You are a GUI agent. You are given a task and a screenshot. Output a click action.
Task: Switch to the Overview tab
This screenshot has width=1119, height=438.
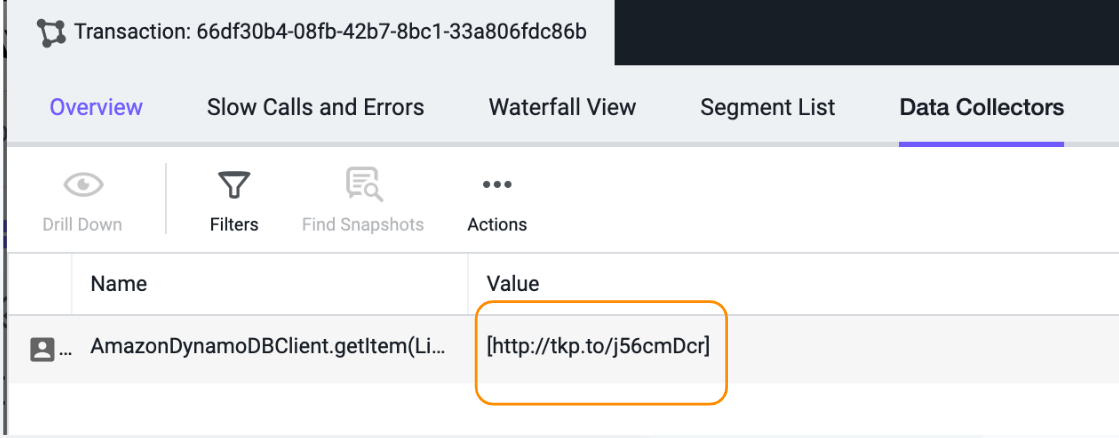pos(96,107)
